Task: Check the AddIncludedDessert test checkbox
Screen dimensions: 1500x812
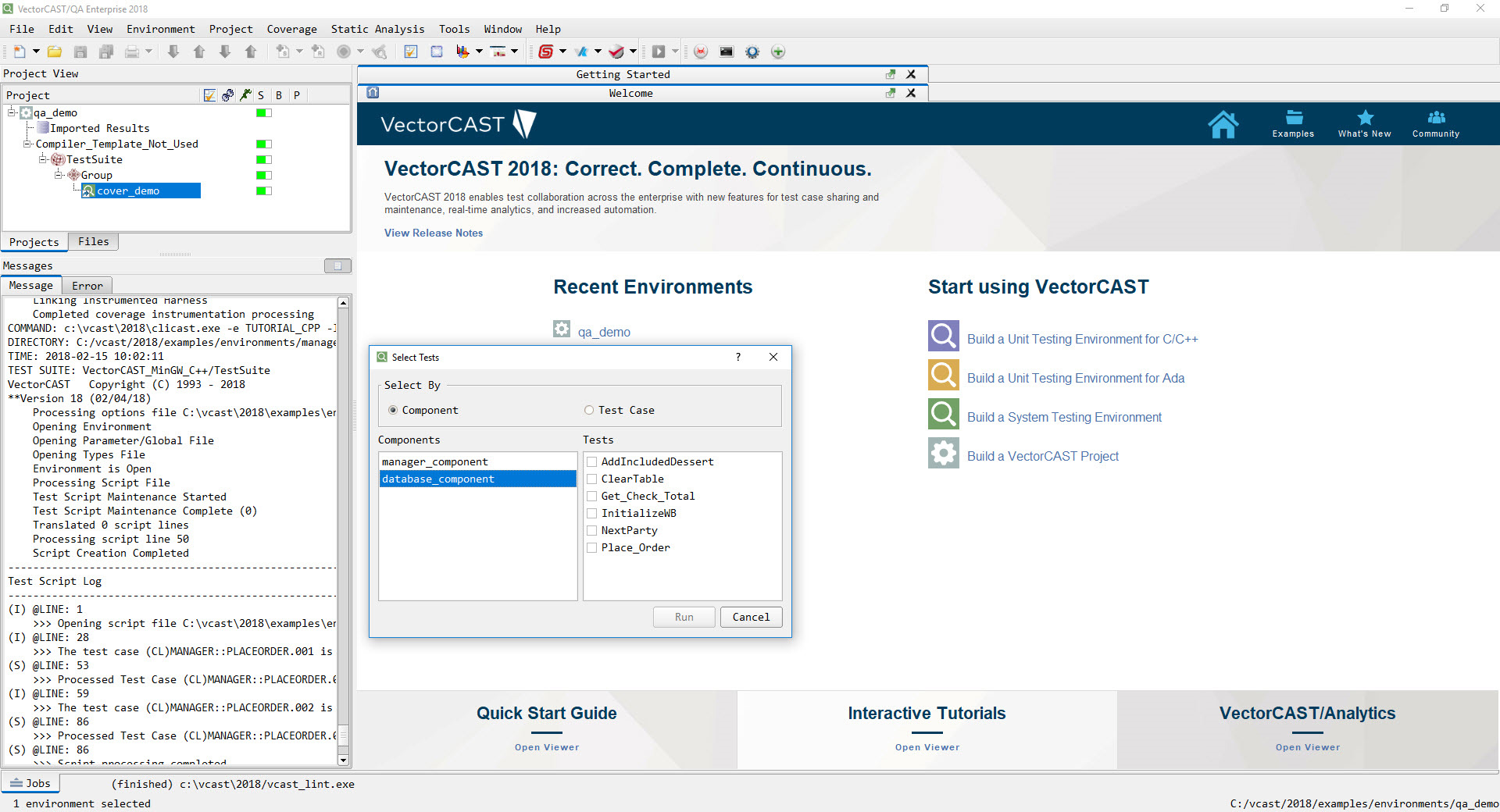Action: point(592,461)
